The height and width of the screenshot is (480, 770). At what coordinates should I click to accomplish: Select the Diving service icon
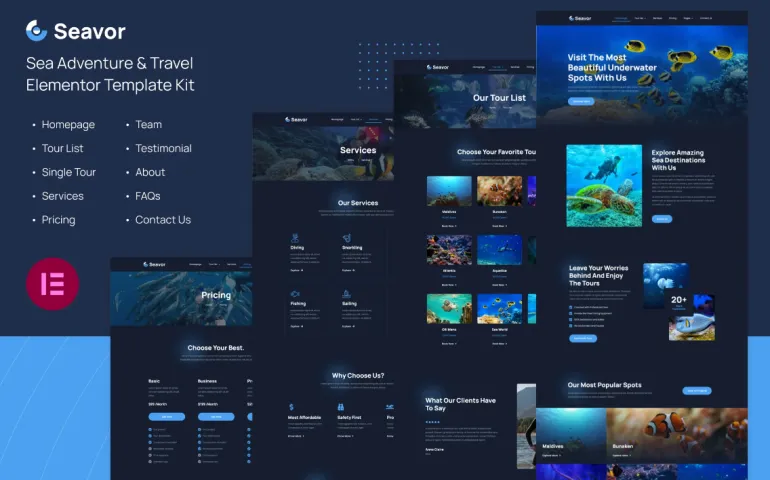[293, 236]
